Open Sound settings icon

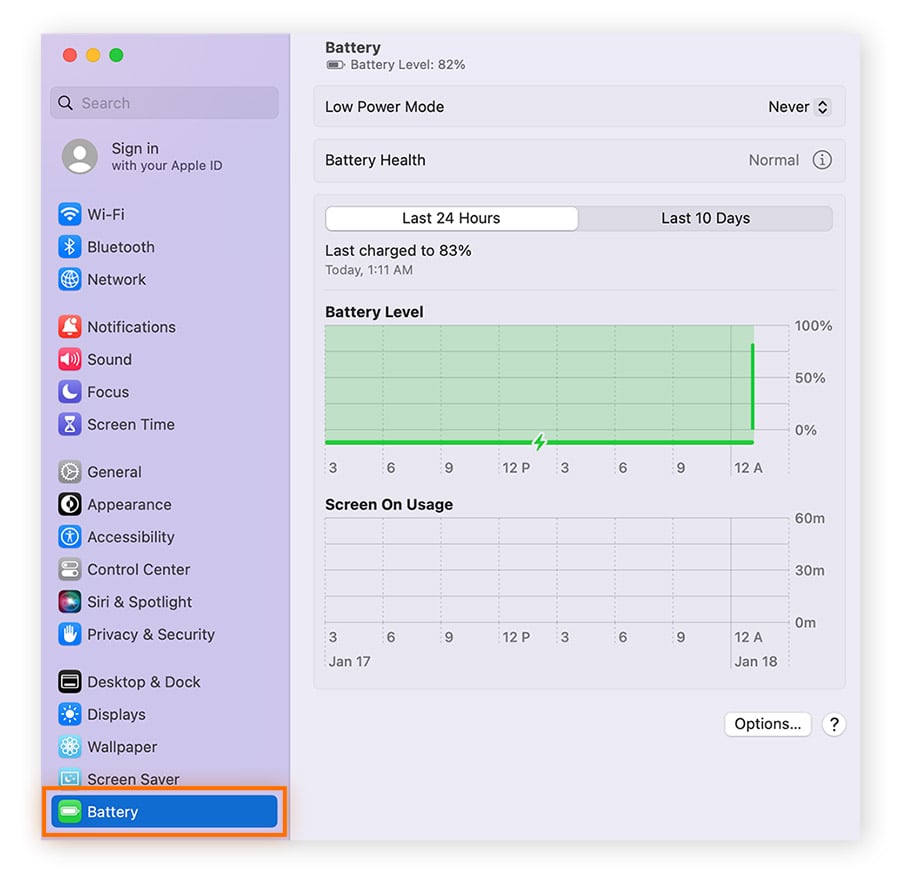(x=69, y=359)
